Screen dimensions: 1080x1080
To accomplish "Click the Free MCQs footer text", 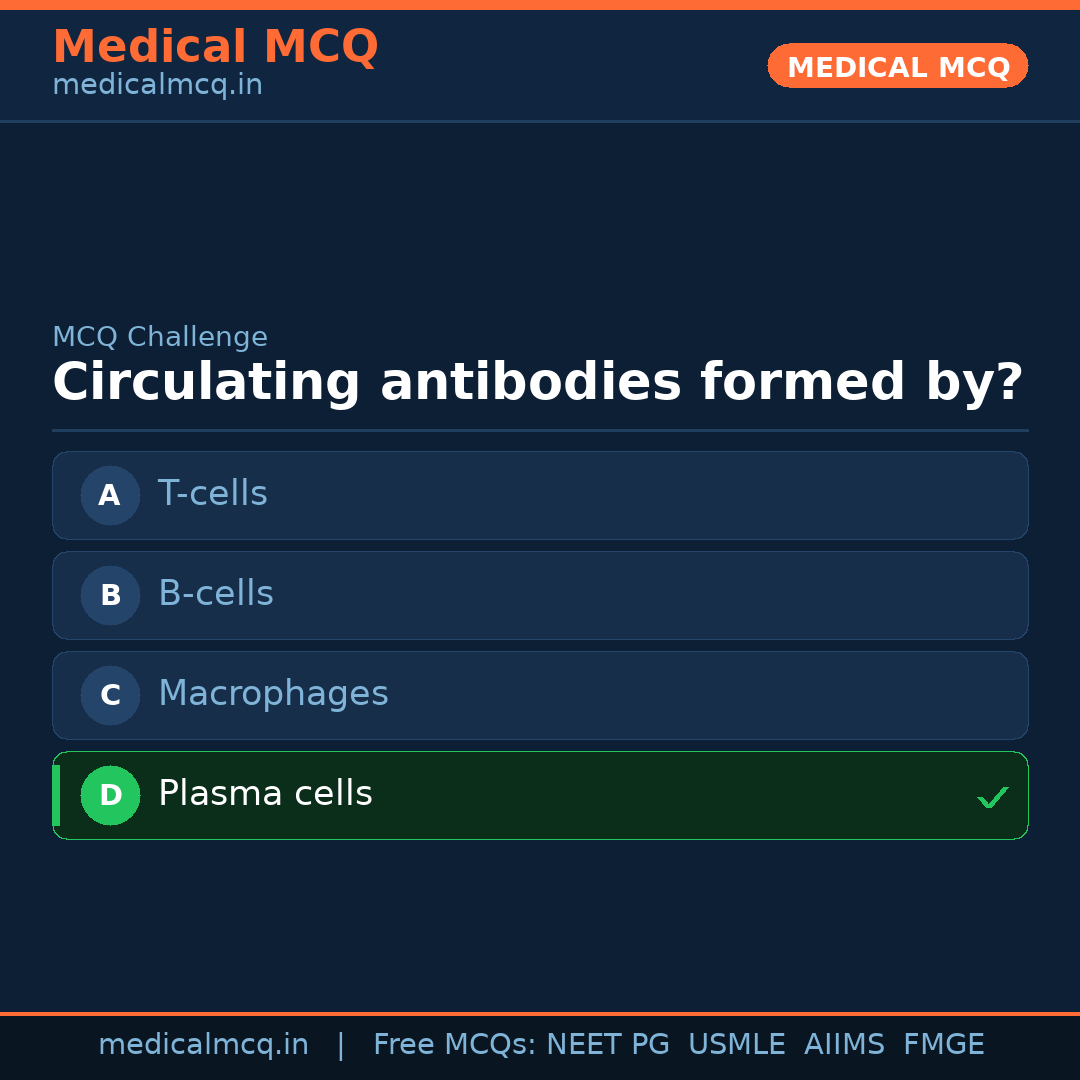I will (454, 1045).
